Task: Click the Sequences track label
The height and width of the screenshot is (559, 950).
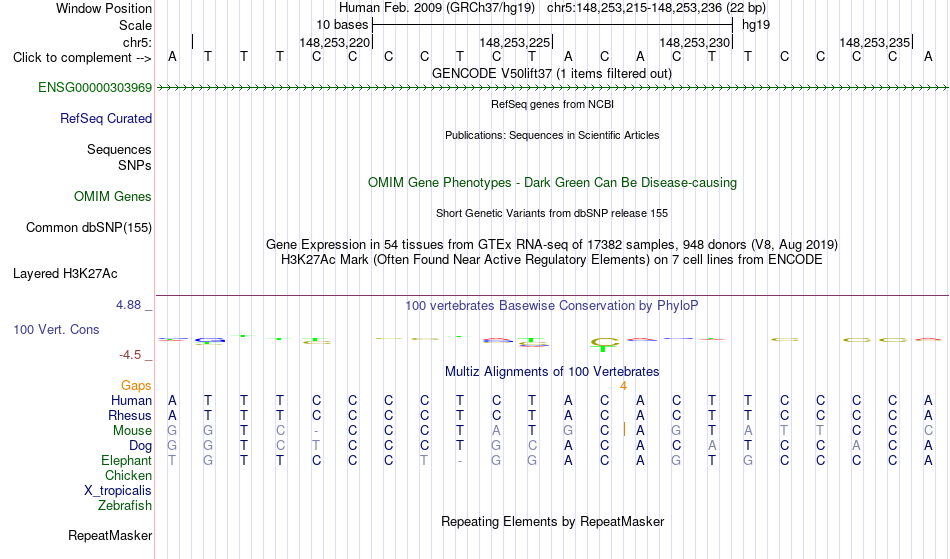Action: 119,150
